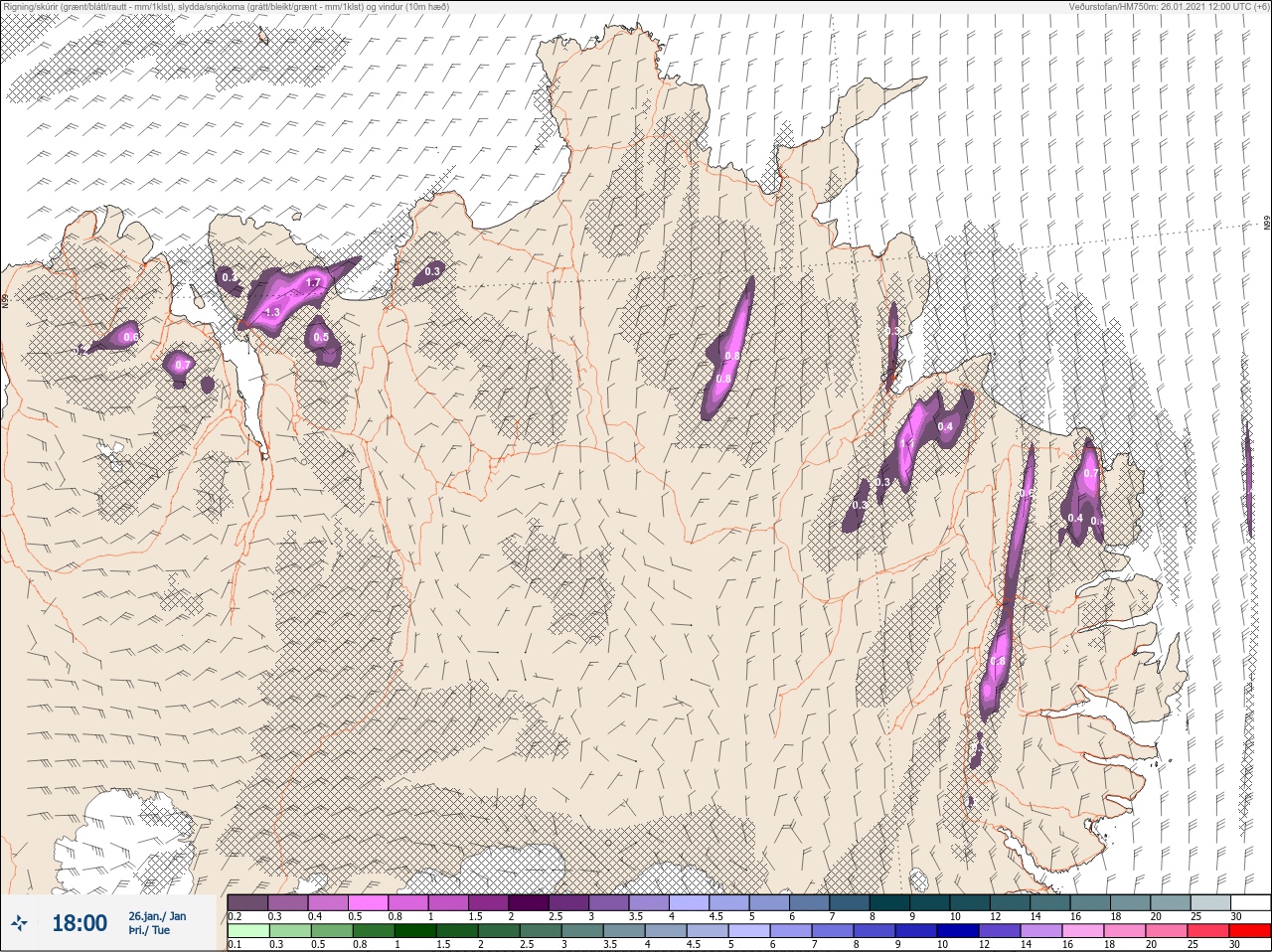The width and height of the screenshot is (1272, 952).
Task: Click the four-pointed star icon beside 18:00
Action: [x=20, y=923]
